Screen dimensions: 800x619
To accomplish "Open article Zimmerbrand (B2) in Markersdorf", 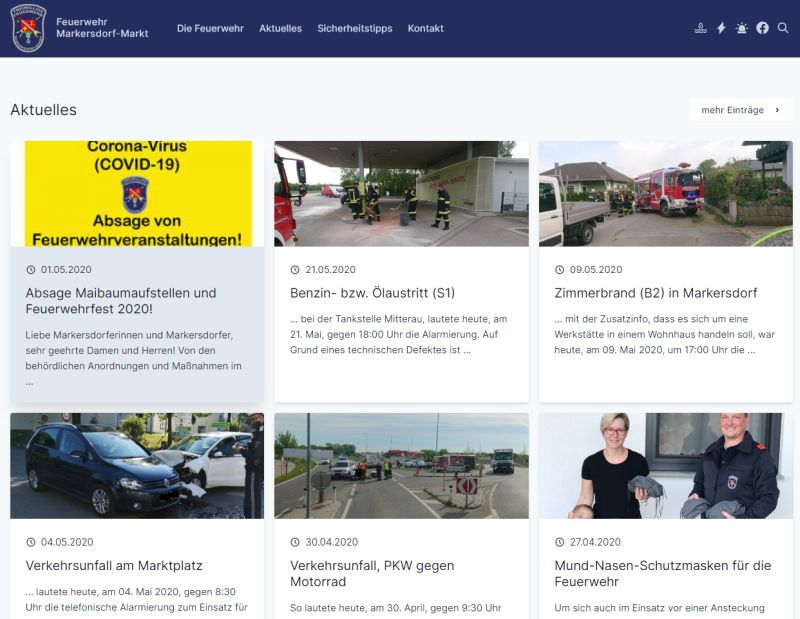I will pyautogui.click(x=656, y=293).
